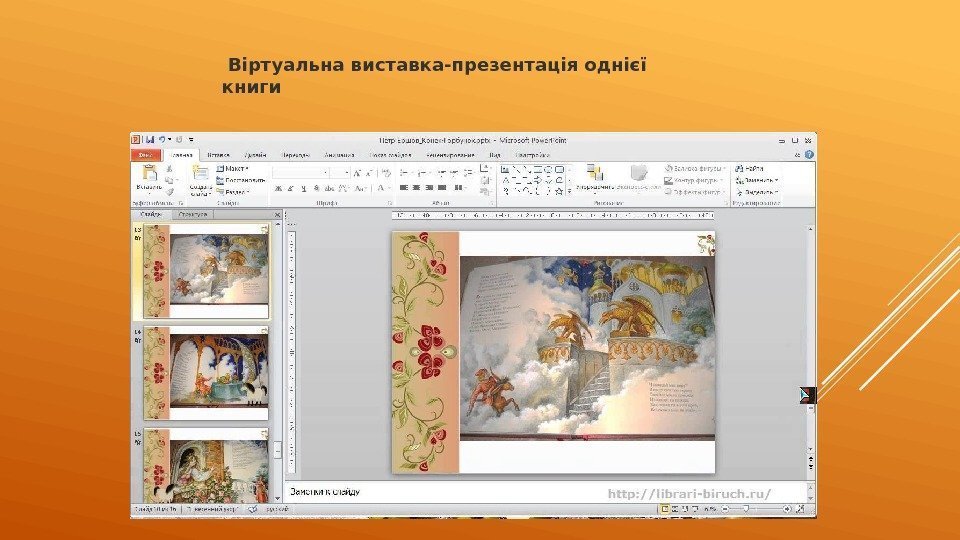Expand the shapes gallery more arrow
Image resolution: width=960 pixels, height=540 pixels.
coord(569,191)
